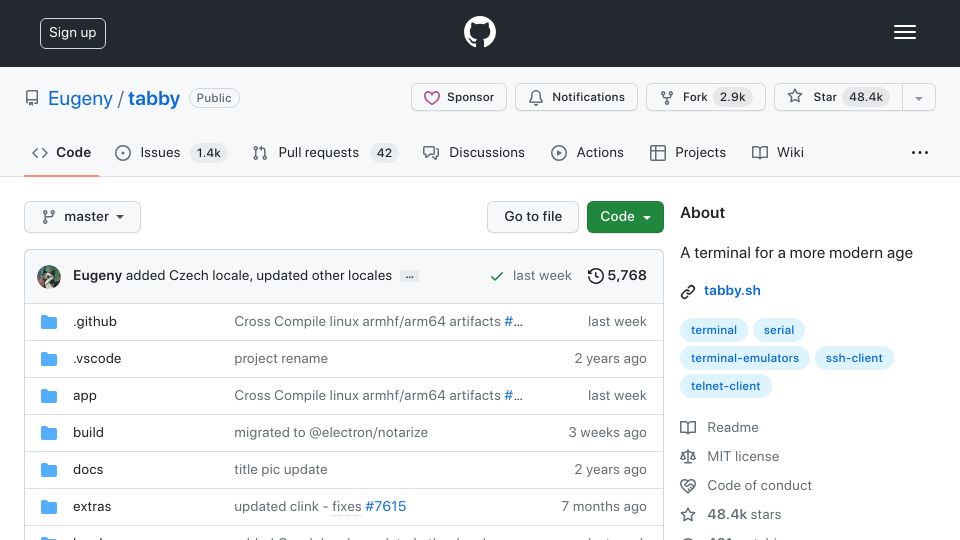Viewport: 960px width, 540px height.
Task: Click the Readme book icon
Action: pos(688,427)
